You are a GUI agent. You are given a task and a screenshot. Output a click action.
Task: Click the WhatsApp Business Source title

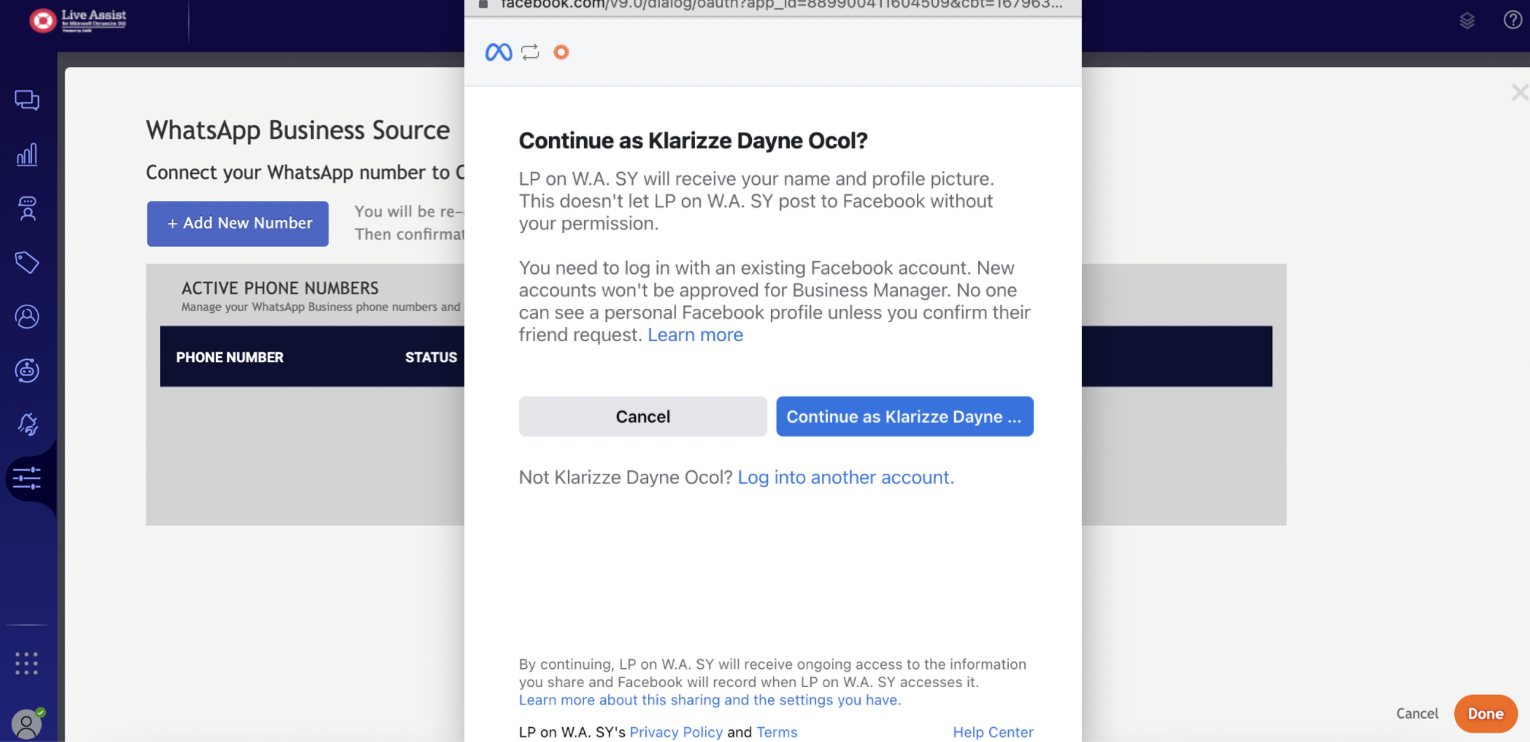[x=298, y=130]
